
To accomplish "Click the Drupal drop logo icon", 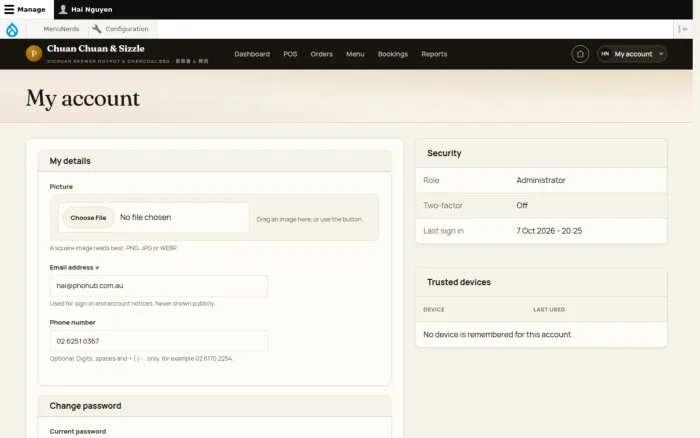I will click(12, 29).
